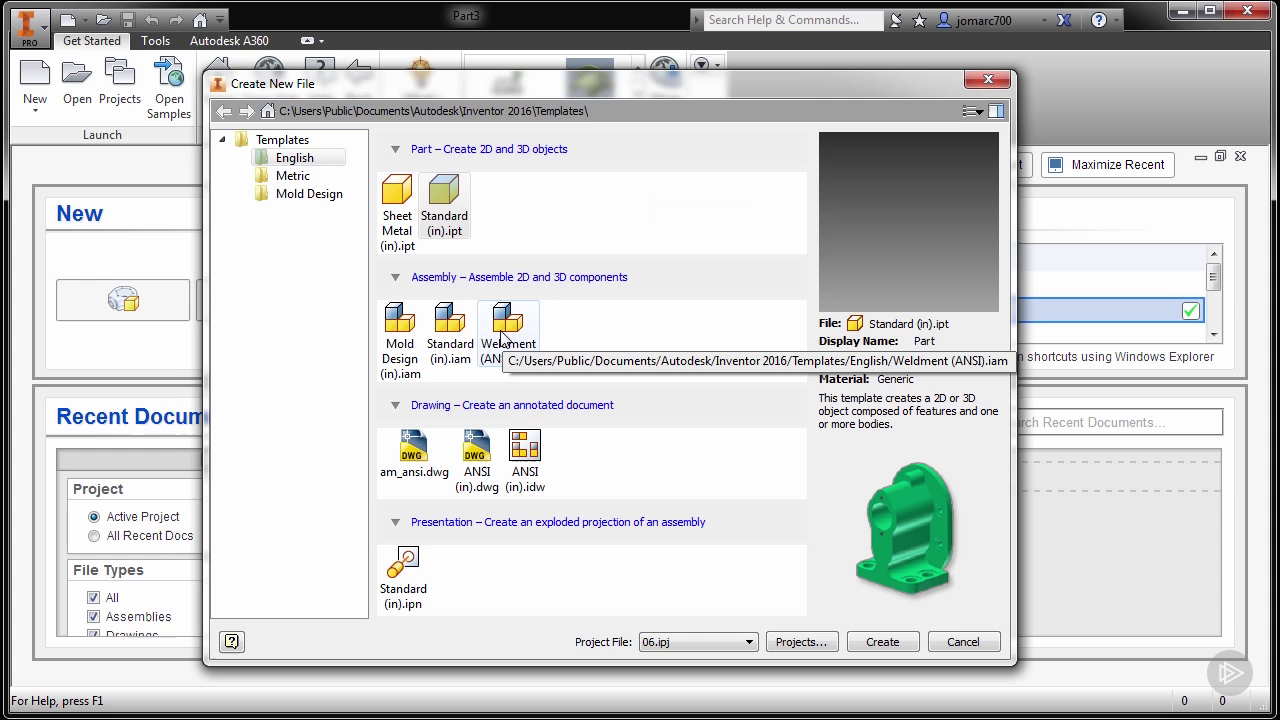Click the quick access Save icon
Image resolution: width=1280 pixels, height=720 pixels.
(x=128, y=20)
